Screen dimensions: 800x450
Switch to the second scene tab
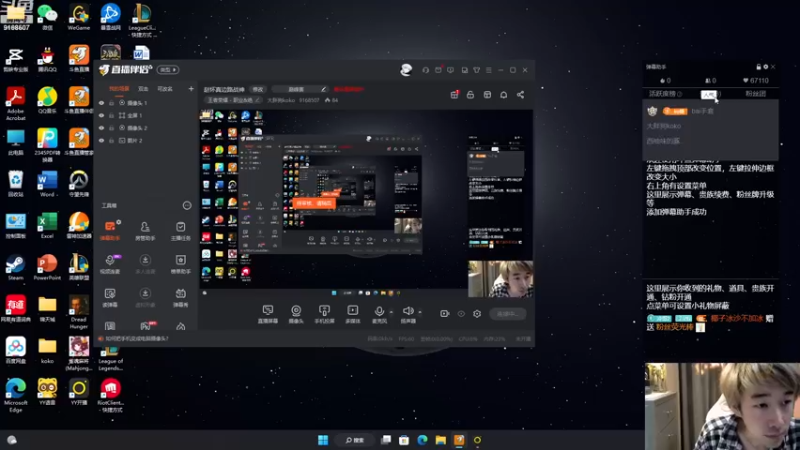tap(143, 89)
